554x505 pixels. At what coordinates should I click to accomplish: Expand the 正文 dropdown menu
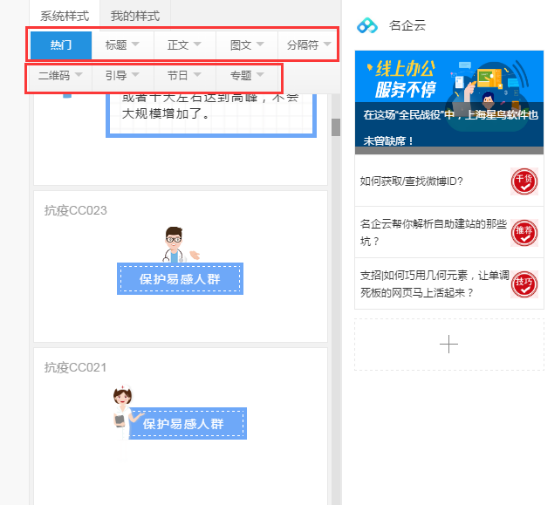pos(184,45)
